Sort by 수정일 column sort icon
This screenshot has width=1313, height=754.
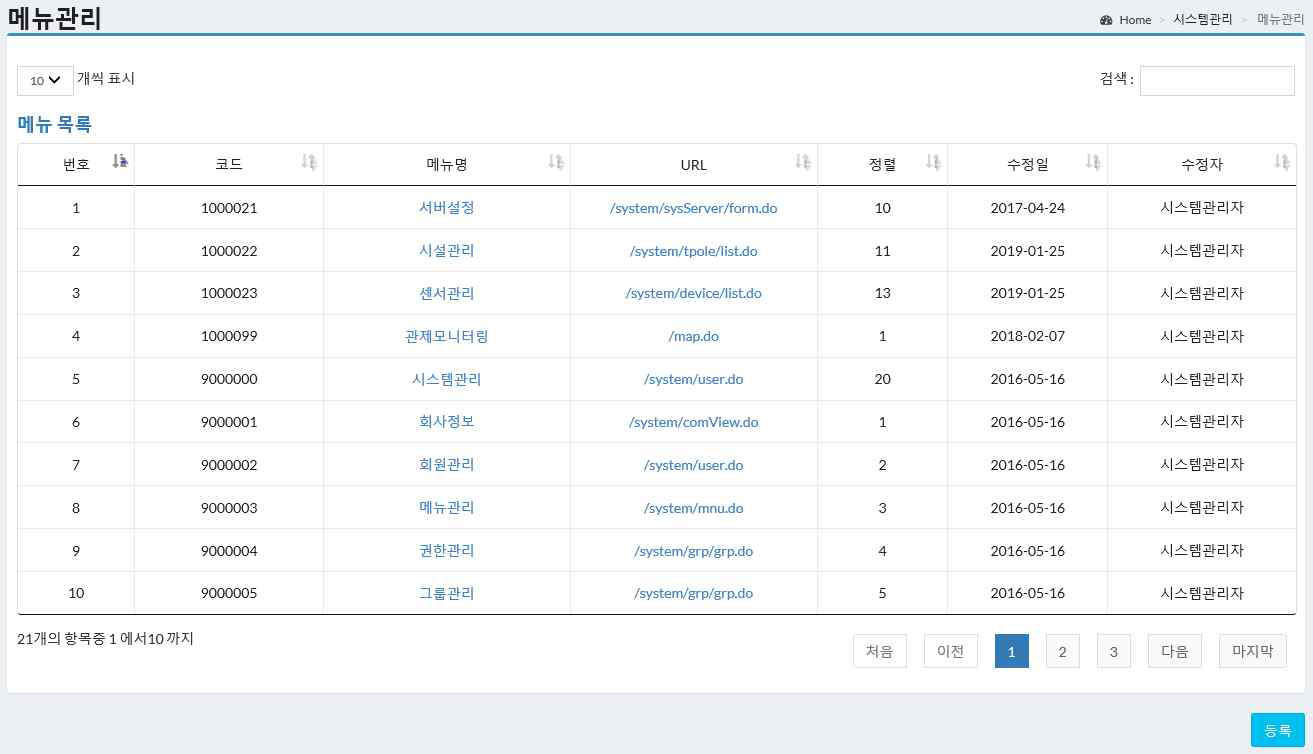point(1093,162)
